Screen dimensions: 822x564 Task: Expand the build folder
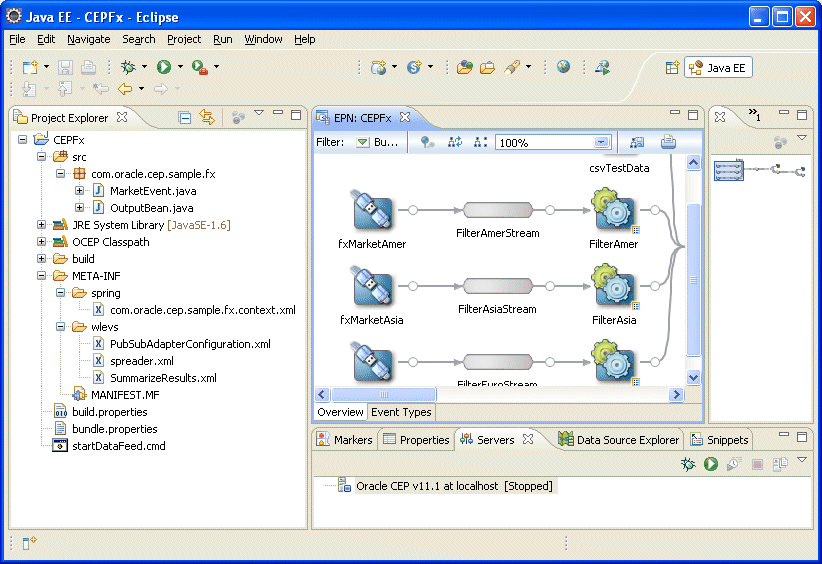pyautogui.click(x=41, y=258)
